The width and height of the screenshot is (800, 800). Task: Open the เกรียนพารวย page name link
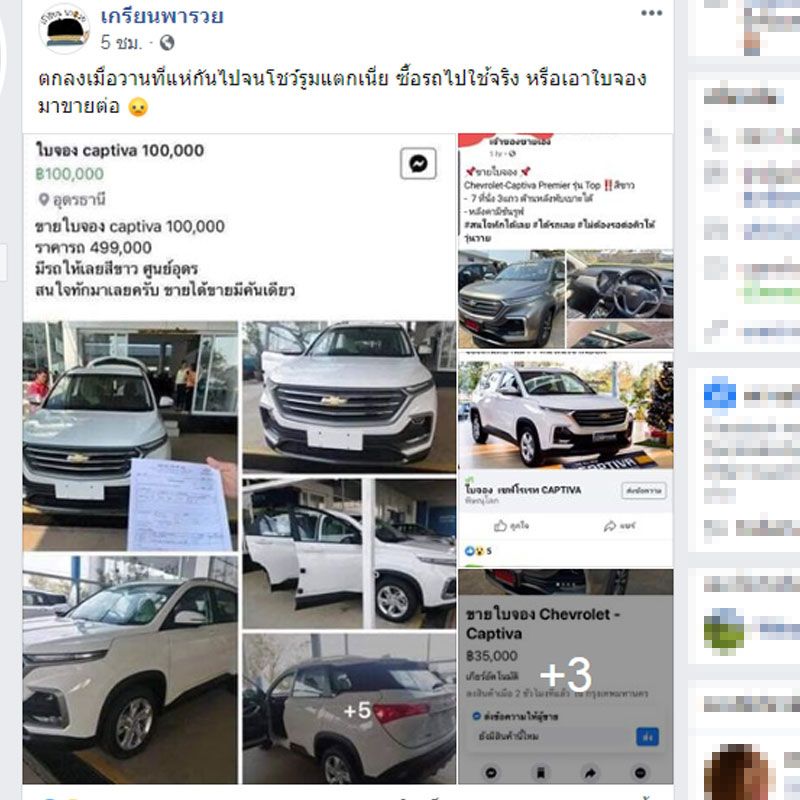coord(162,16)
